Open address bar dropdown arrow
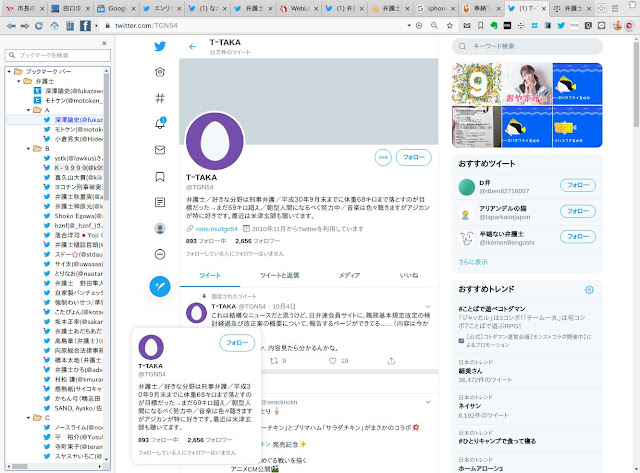Screen dimensions: 640x473 coord(409,26)
